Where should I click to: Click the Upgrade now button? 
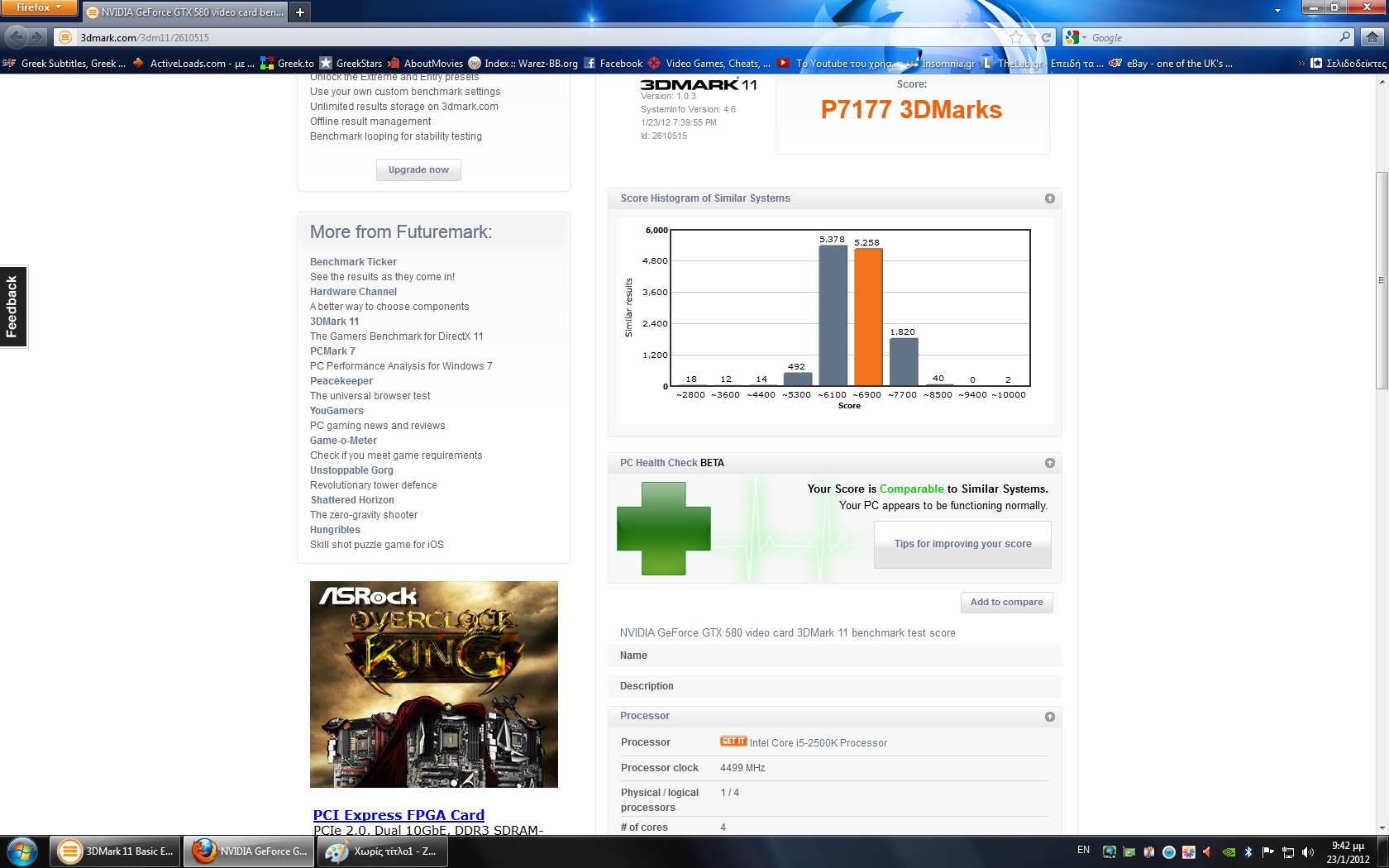[418, 169]
